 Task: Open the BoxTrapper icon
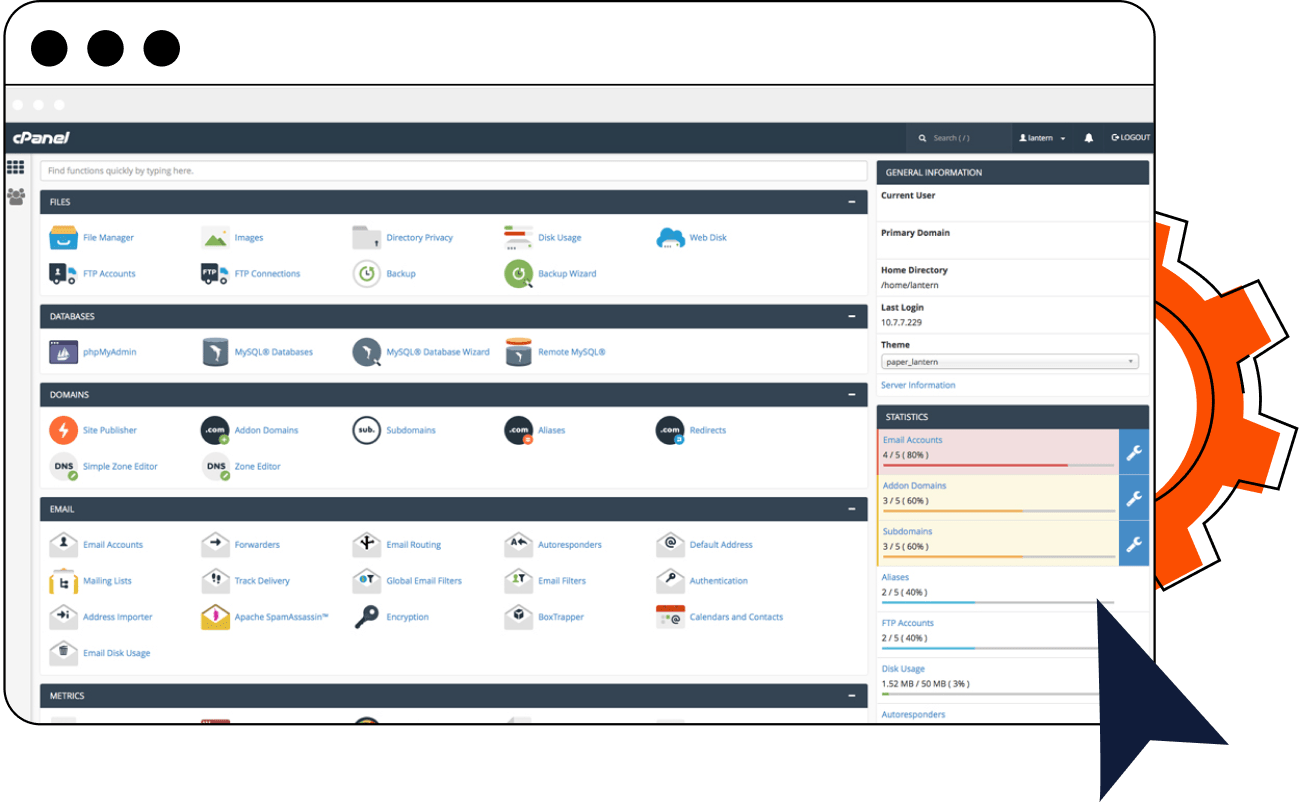pos(518,617)
